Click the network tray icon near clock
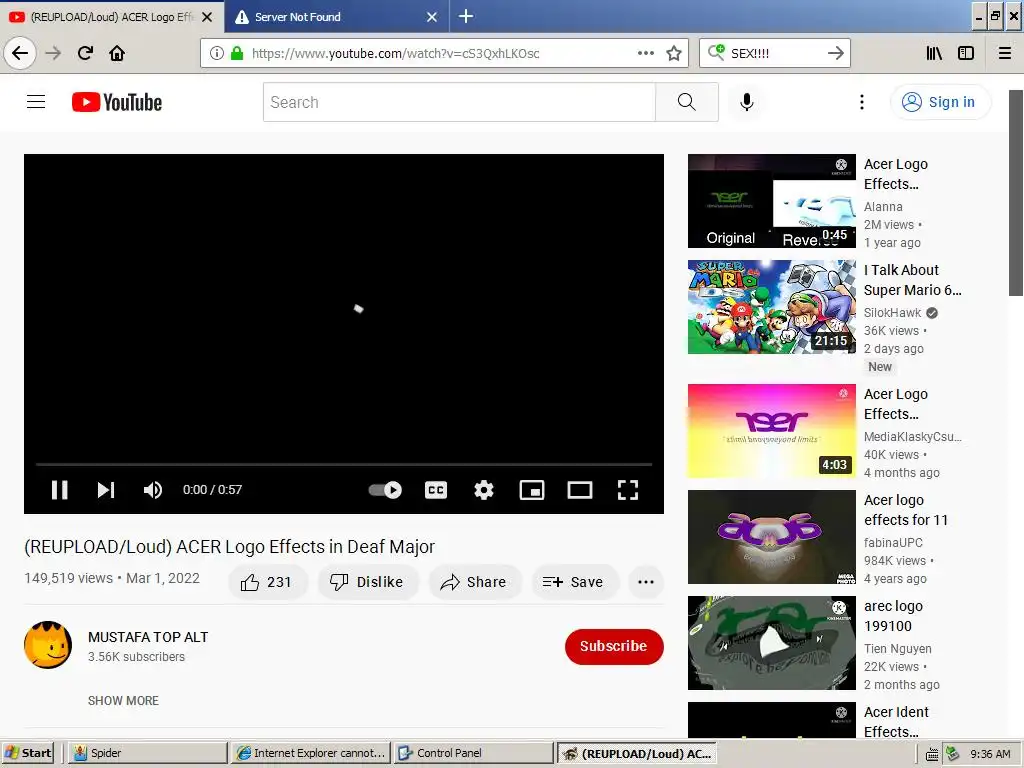 point(952,753)
